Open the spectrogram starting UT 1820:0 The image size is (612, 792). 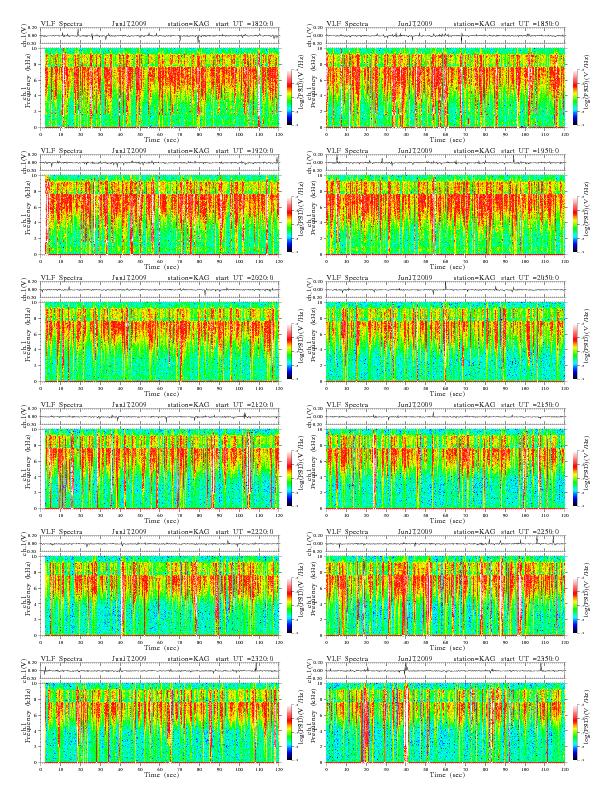(x=160, y=87)
